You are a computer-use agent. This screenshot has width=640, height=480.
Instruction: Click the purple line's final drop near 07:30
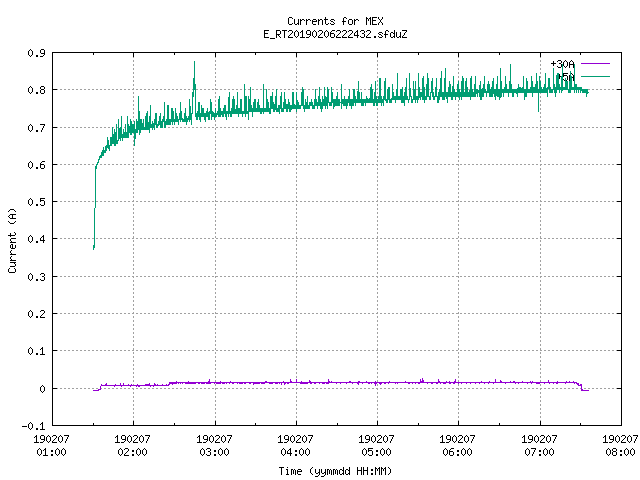coord(581,387)
